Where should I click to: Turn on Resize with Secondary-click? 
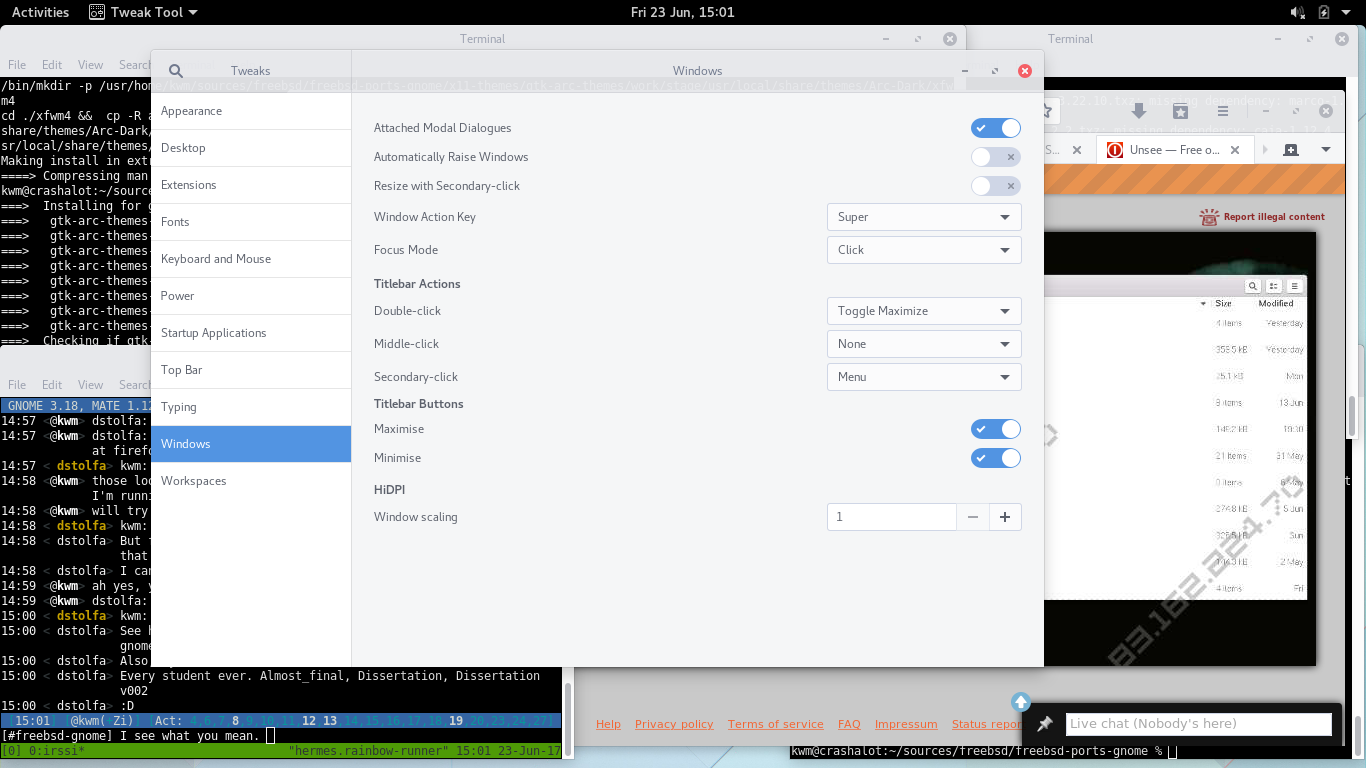(995, 186)
